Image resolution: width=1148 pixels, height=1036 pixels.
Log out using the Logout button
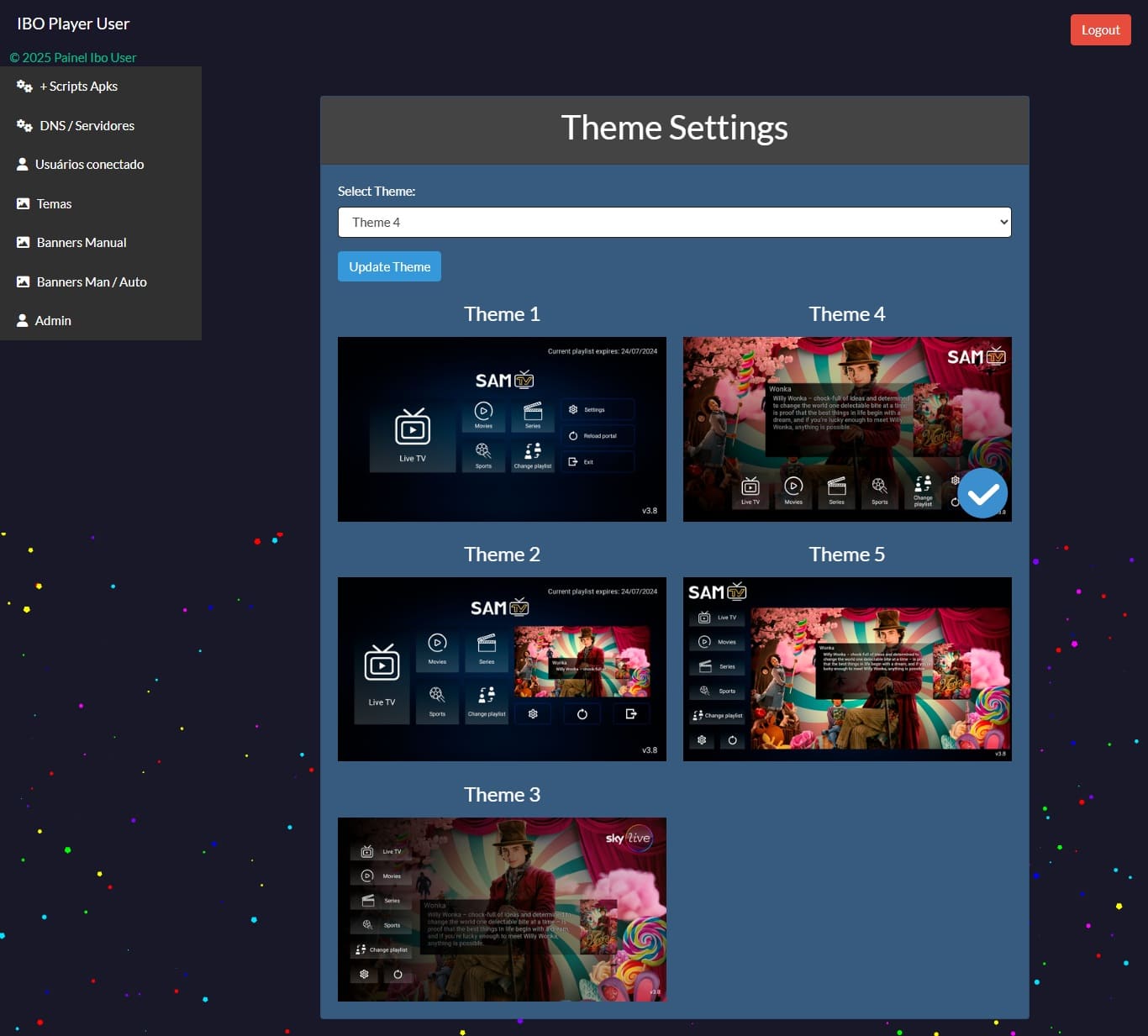pyautogui.click(x=1100, y=30)
